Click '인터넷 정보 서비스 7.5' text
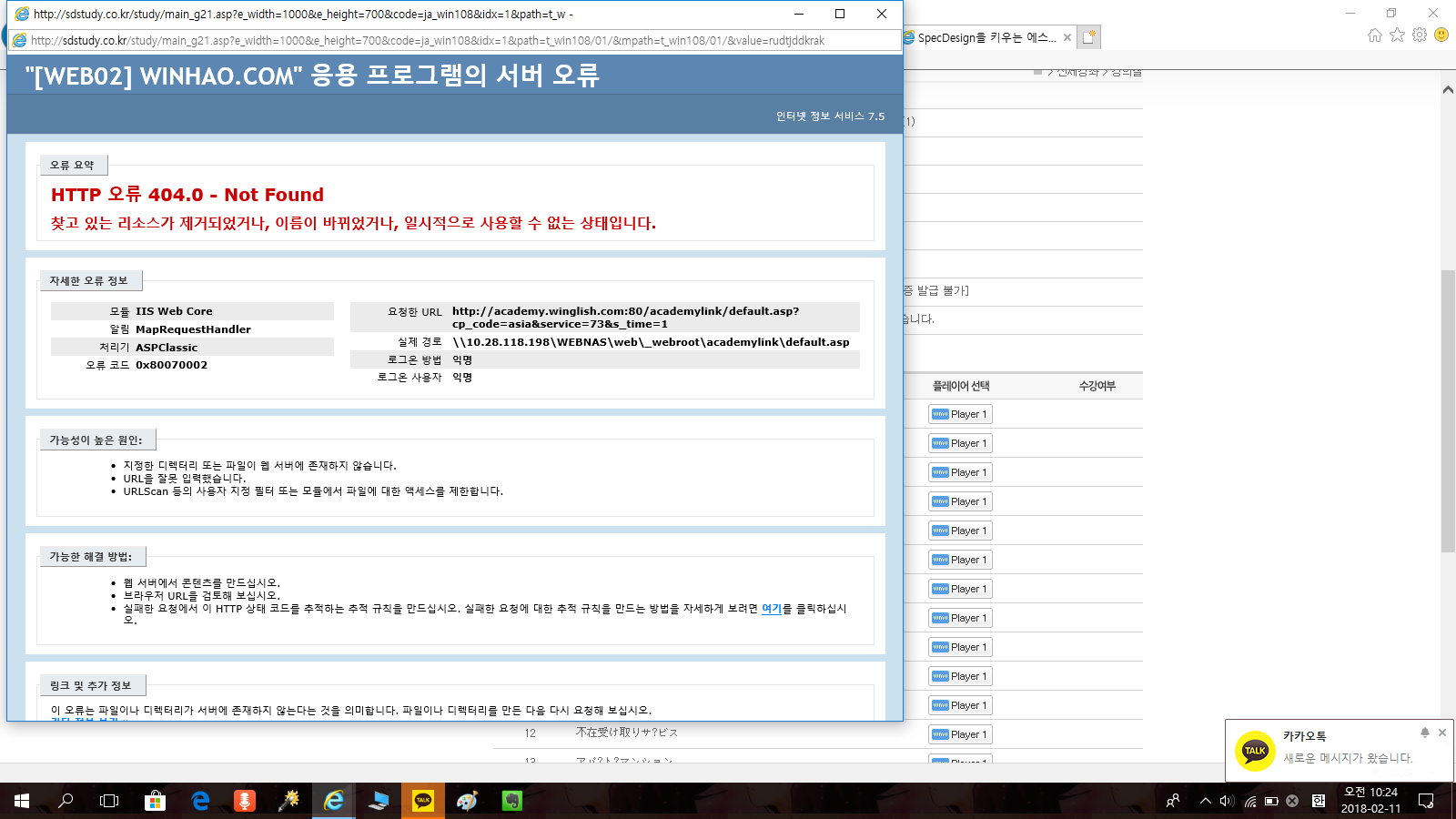Image resolution: width=1456 pixels, height=819 pixels. coord(830,116)
